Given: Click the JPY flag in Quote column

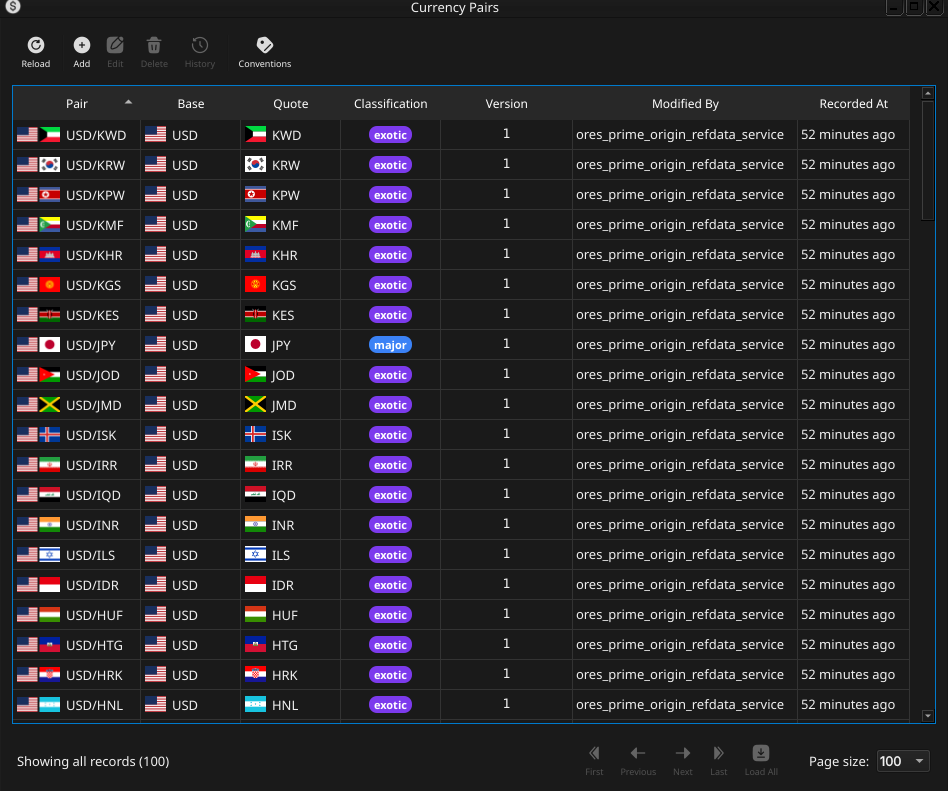Looking at the screenshot, I should (x=255, y=345).
